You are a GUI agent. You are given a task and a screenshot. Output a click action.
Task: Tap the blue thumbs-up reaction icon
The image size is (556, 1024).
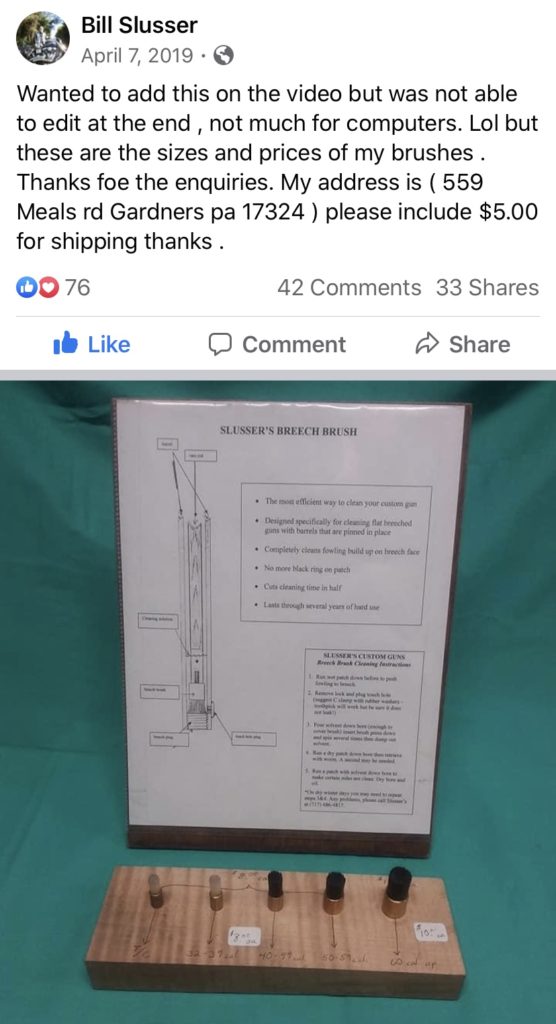(x=26, y=287)
